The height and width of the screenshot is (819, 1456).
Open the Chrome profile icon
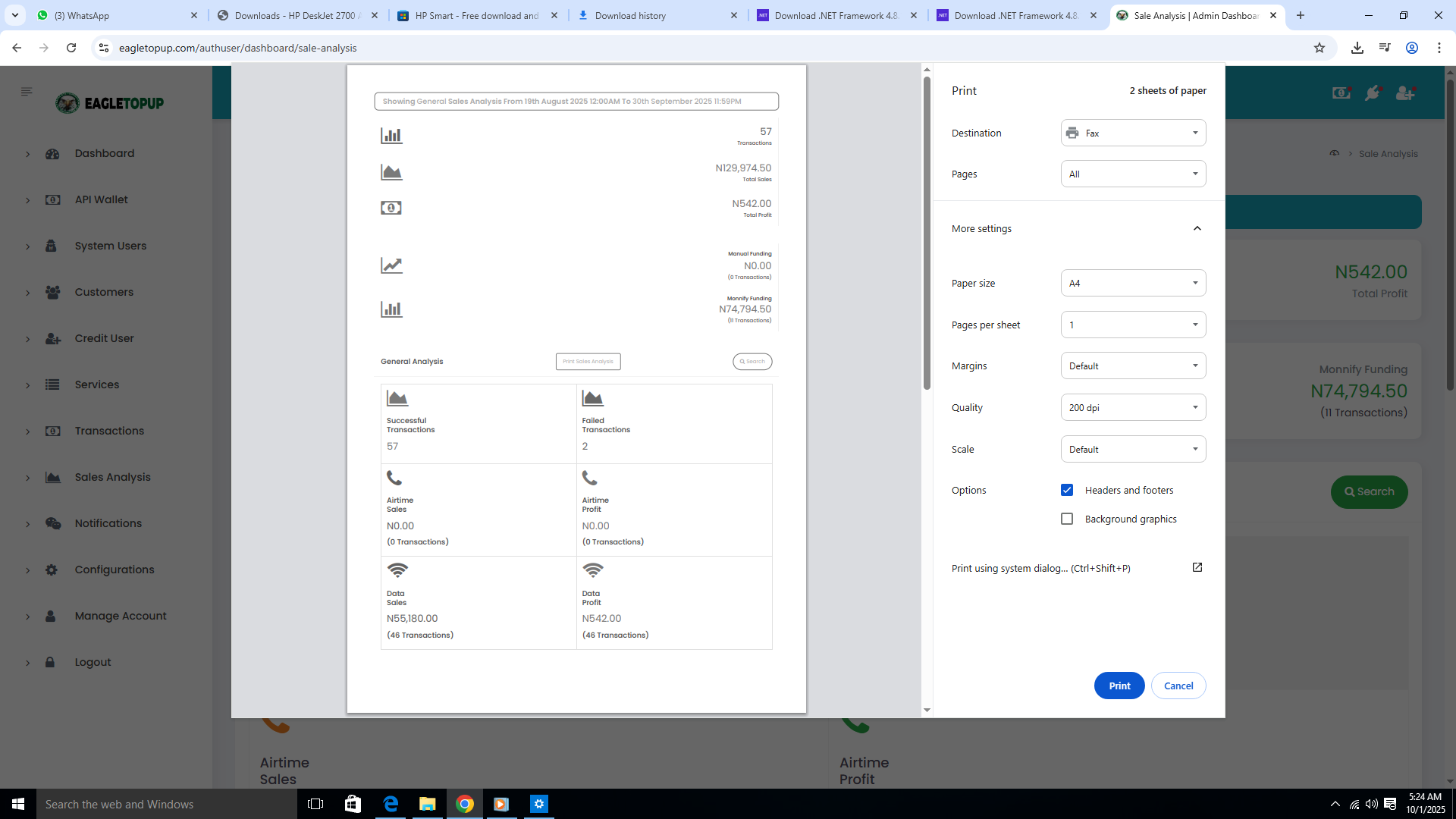1411,48
